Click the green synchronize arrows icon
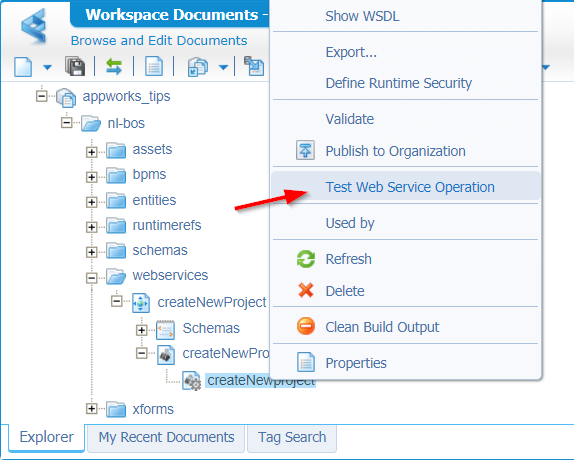This screenshot has width=574, height=460. (114, 67)
